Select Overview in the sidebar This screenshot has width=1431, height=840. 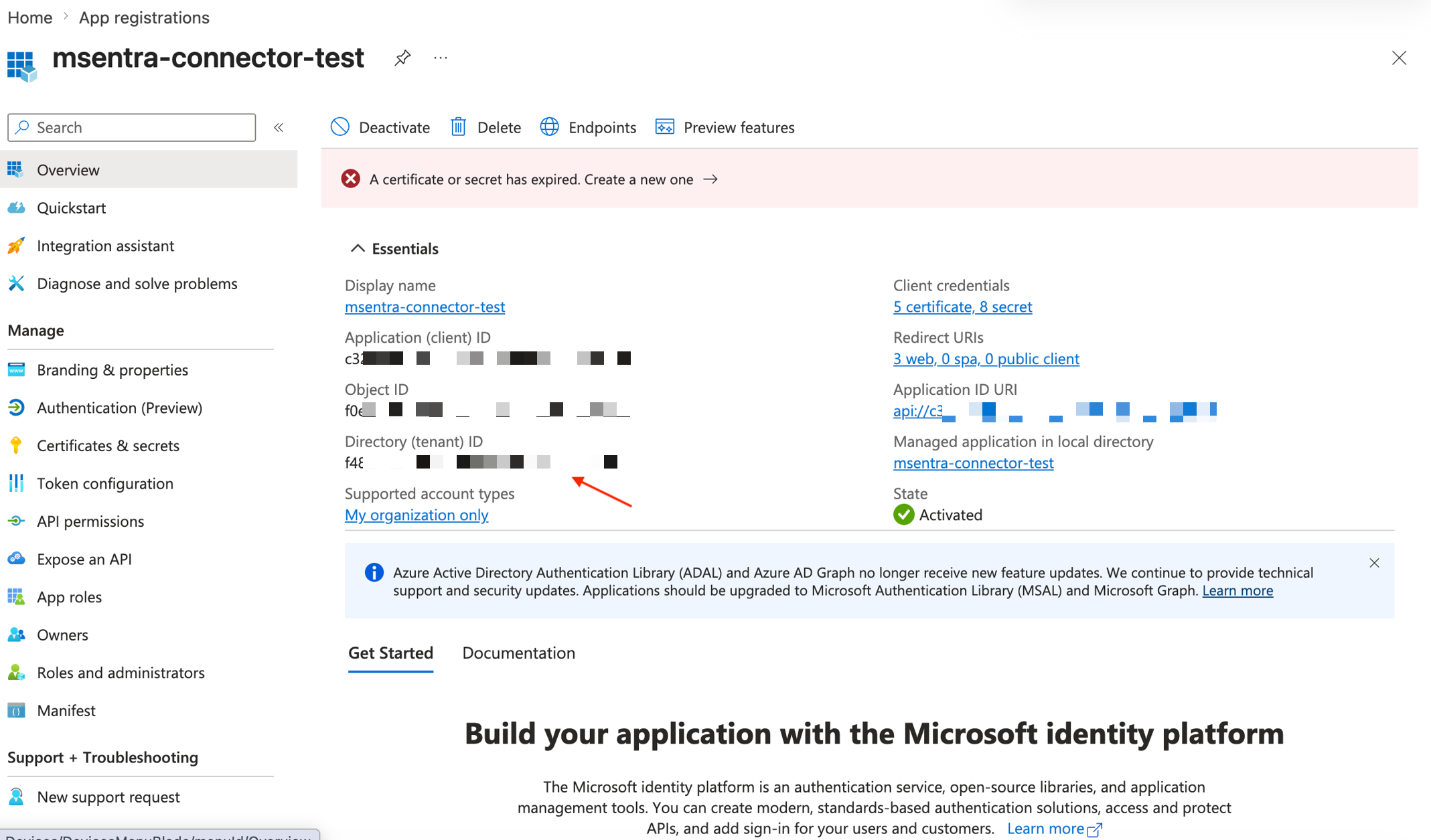tap(149, 170)
